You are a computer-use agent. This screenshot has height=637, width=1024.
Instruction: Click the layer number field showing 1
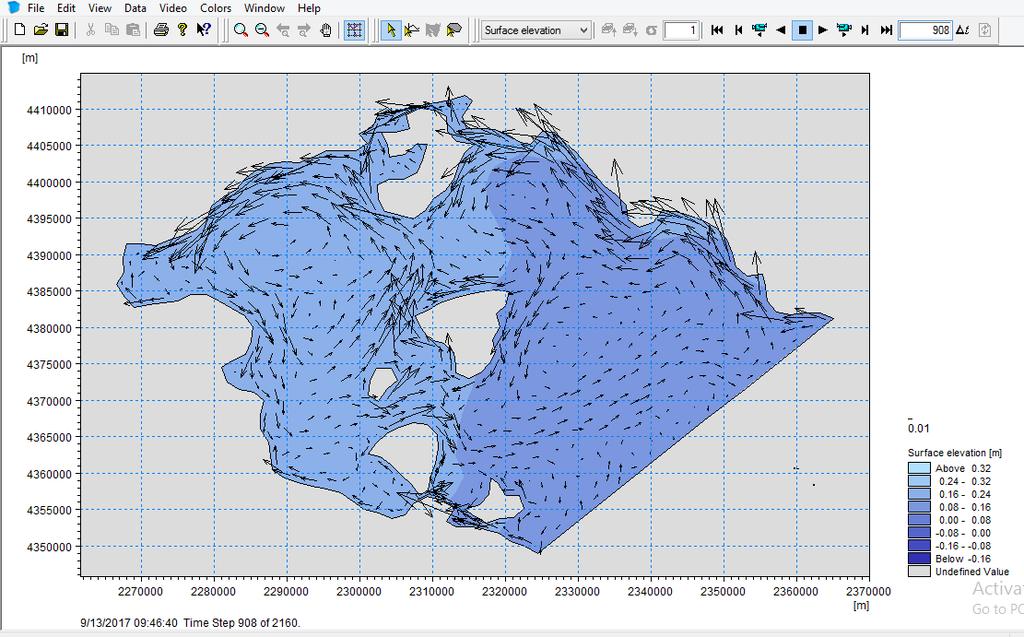[x=682, y=30]
